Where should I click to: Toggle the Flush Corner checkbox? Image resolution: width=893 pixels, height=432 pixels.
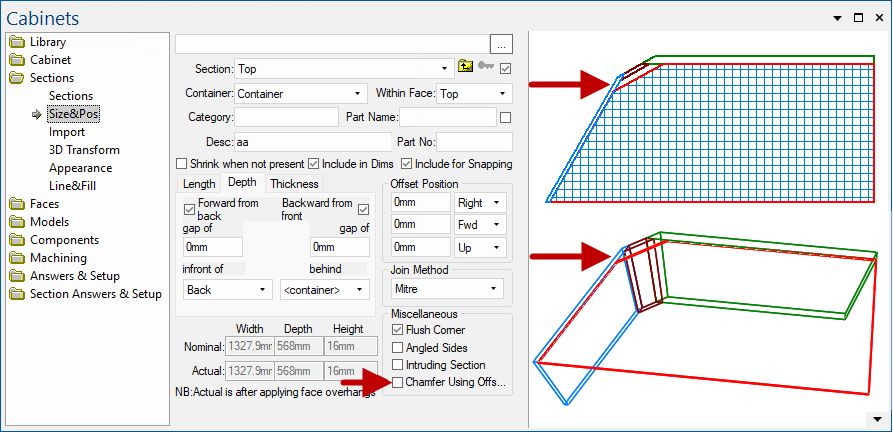[398, 330]
